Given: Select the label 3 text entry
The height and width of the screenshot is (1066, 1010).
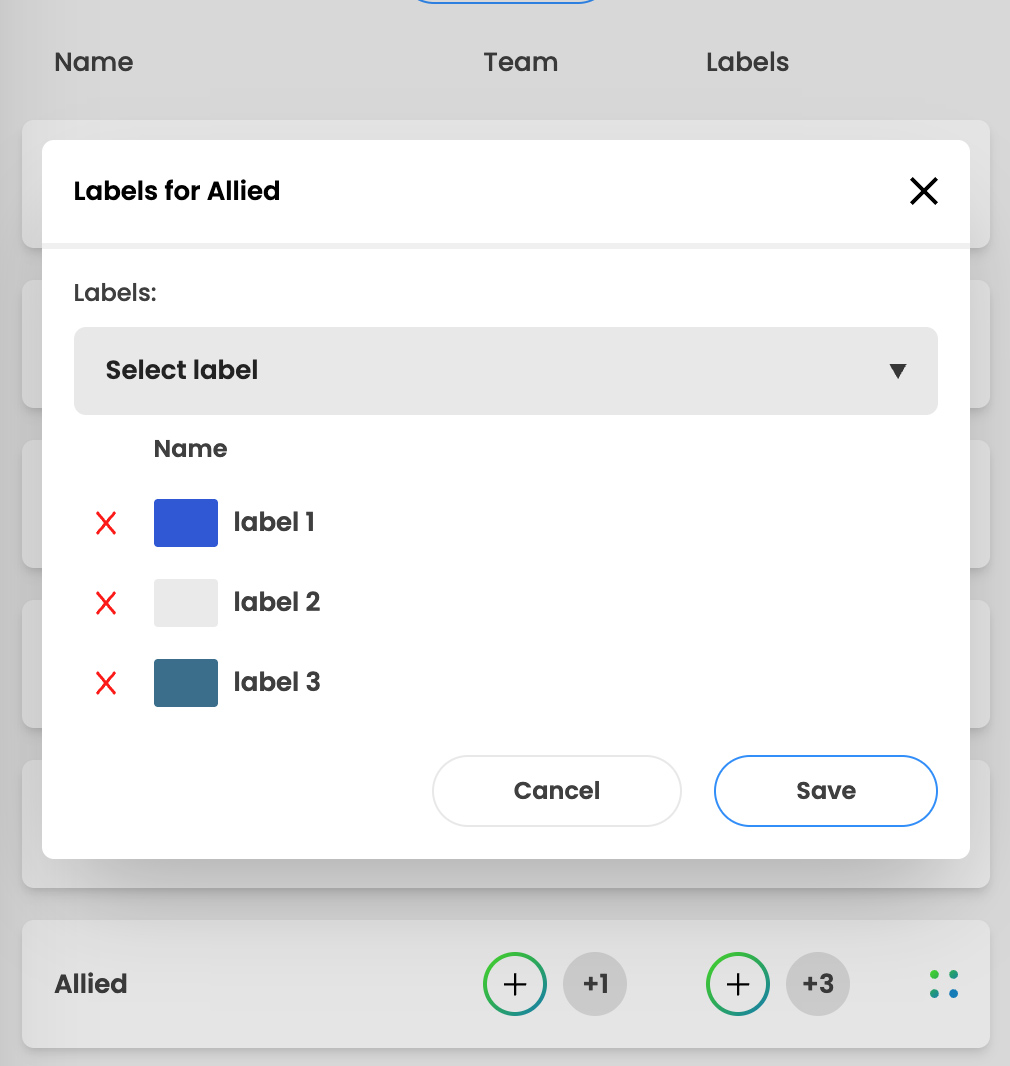Looking at the screenshot, I should tap(277, 682).
